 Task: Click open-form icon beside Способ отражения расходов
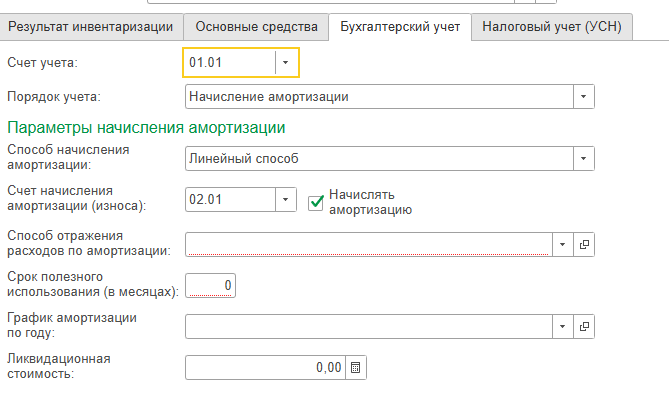tap(585, 244)
